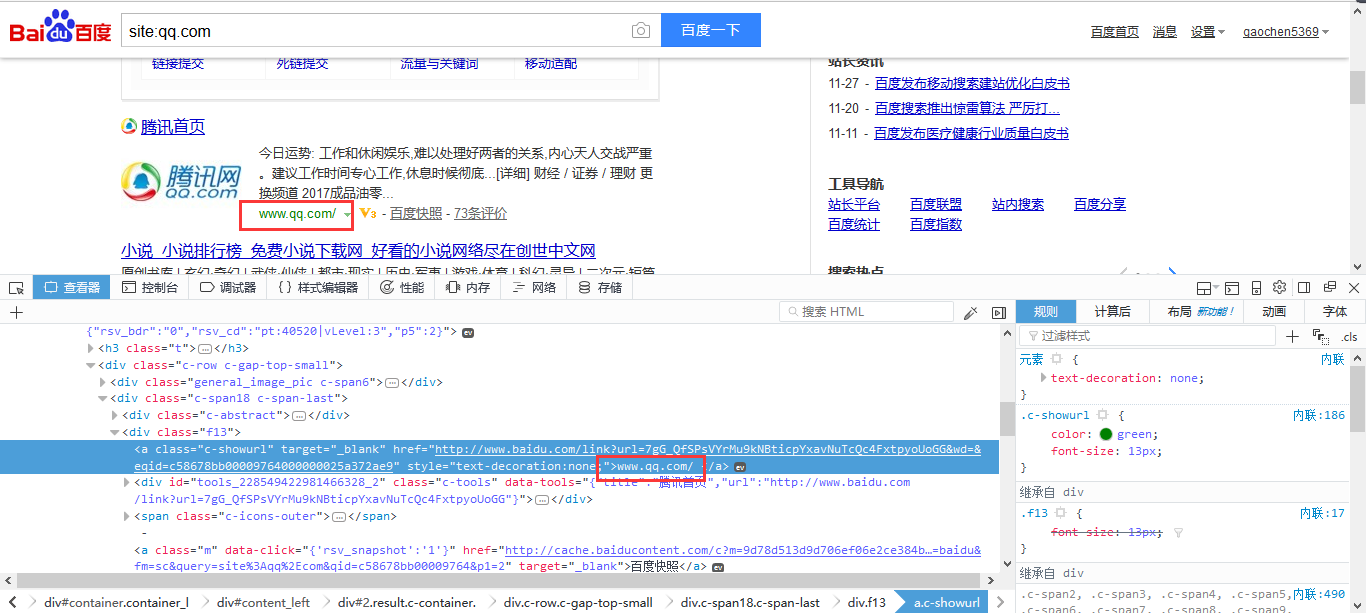
Task: Open the 网络 network tab
Action: [534, 288]
